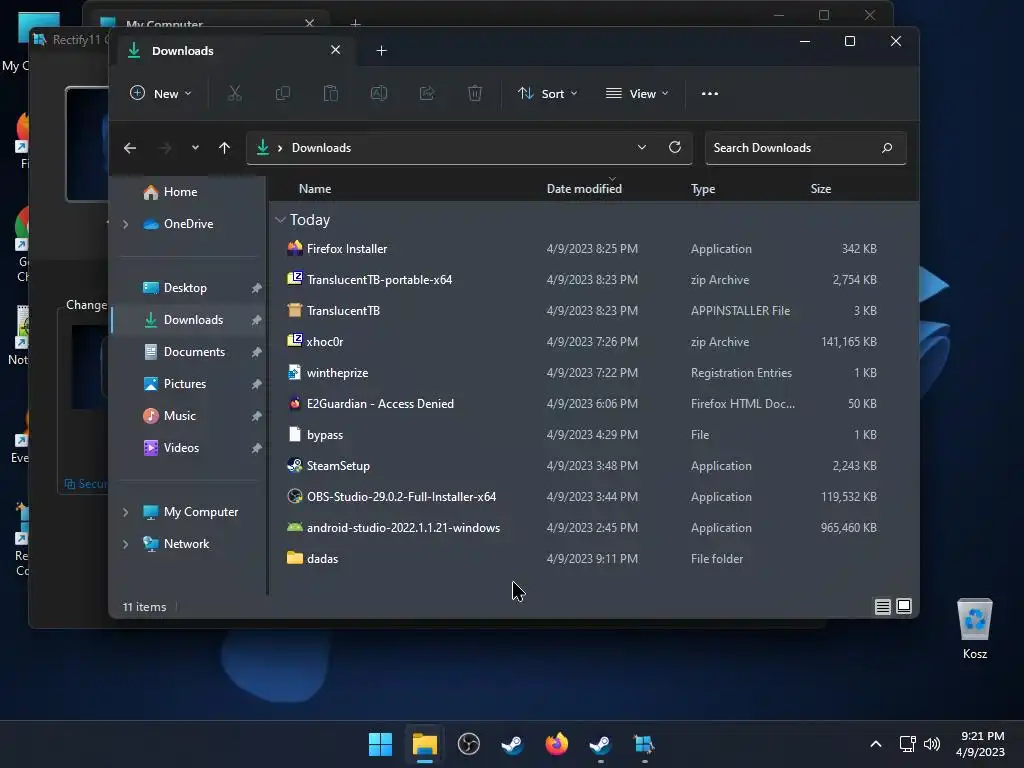This screenshot has height=768, width=1024.
Task: Open Start menu on taskbar
Action: point(380,744)
